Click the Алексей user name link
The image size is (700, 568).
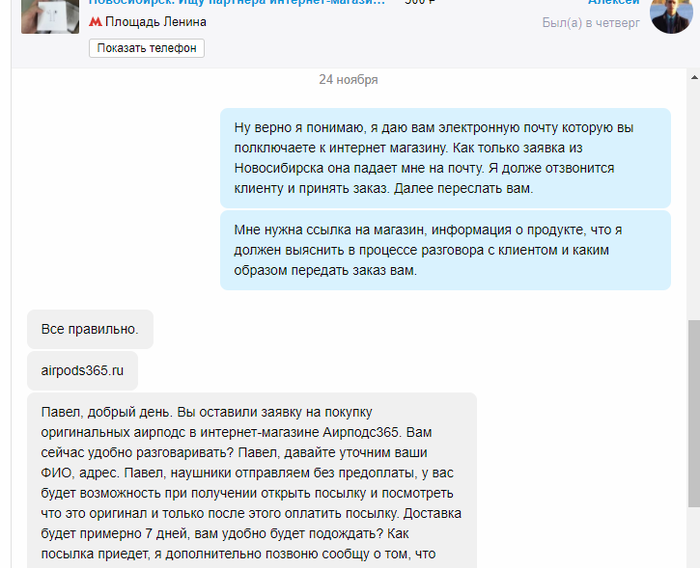click(614, 3)
